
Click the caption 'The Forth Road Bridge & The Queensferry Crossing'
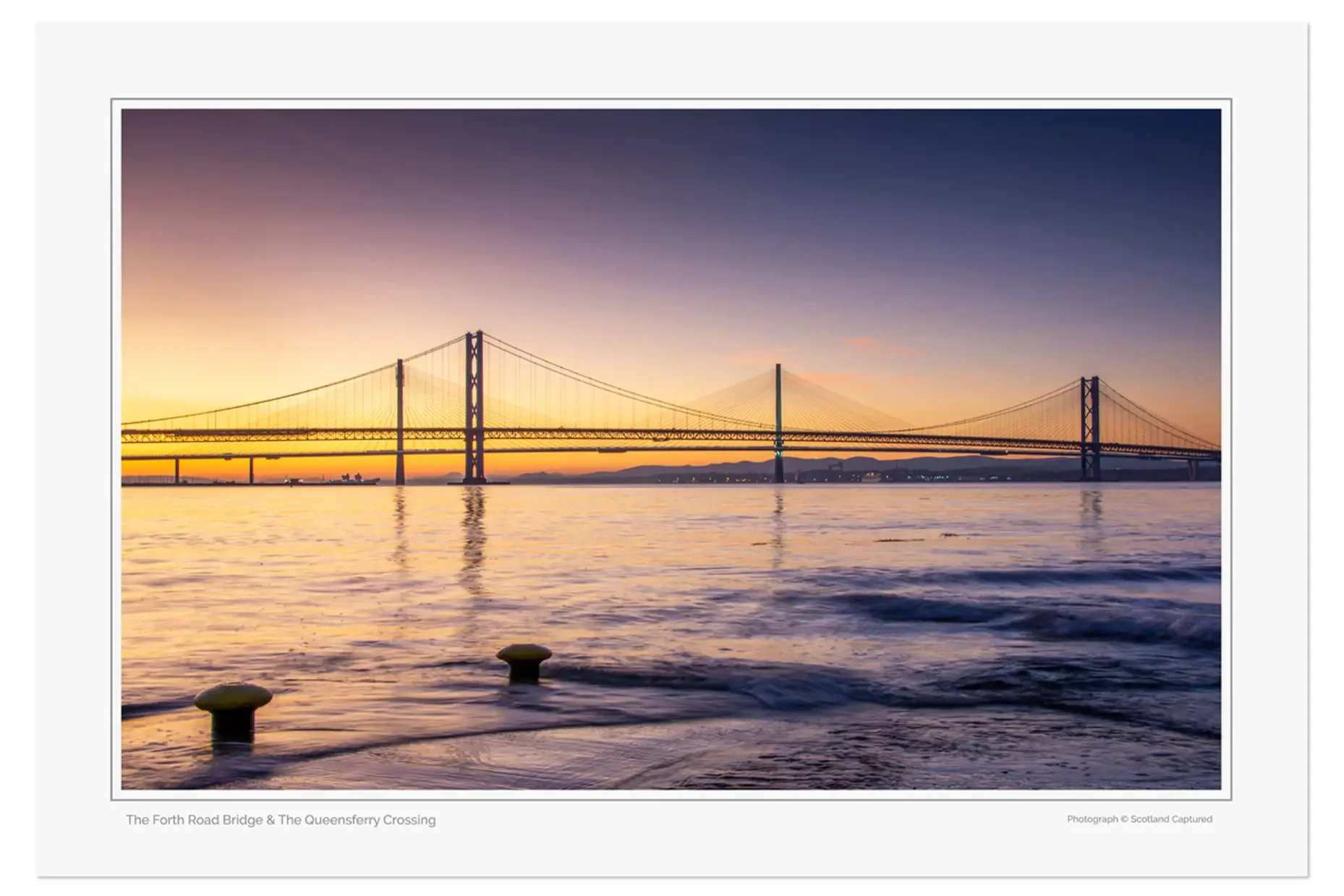coord(281,820)
